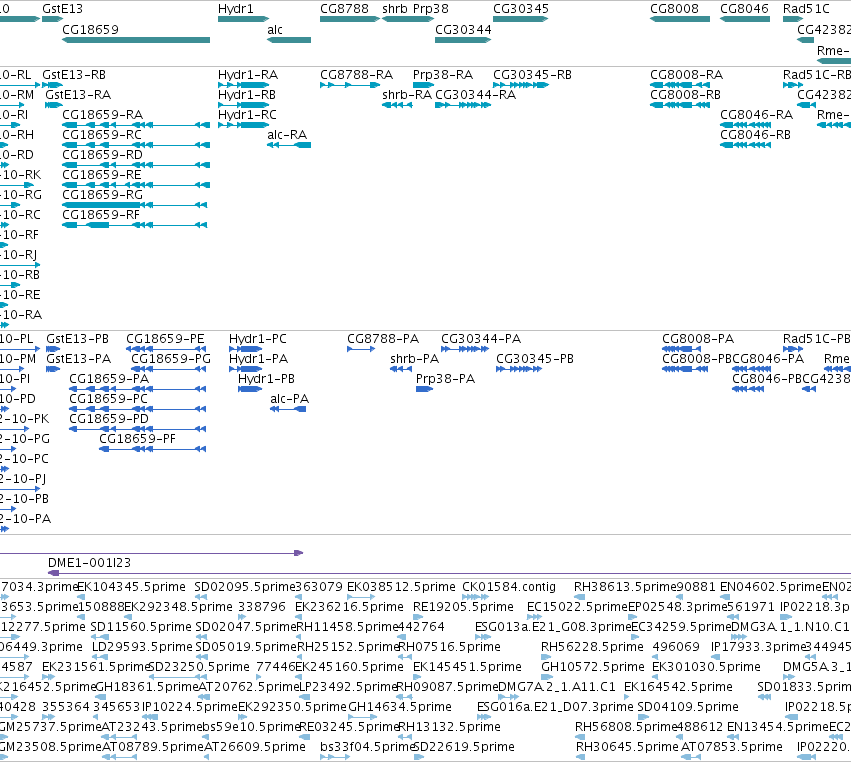The width and height of the screenshot is (851, 762).
Task: Click the GstE13-PA protein label
Action: [79, 359]
